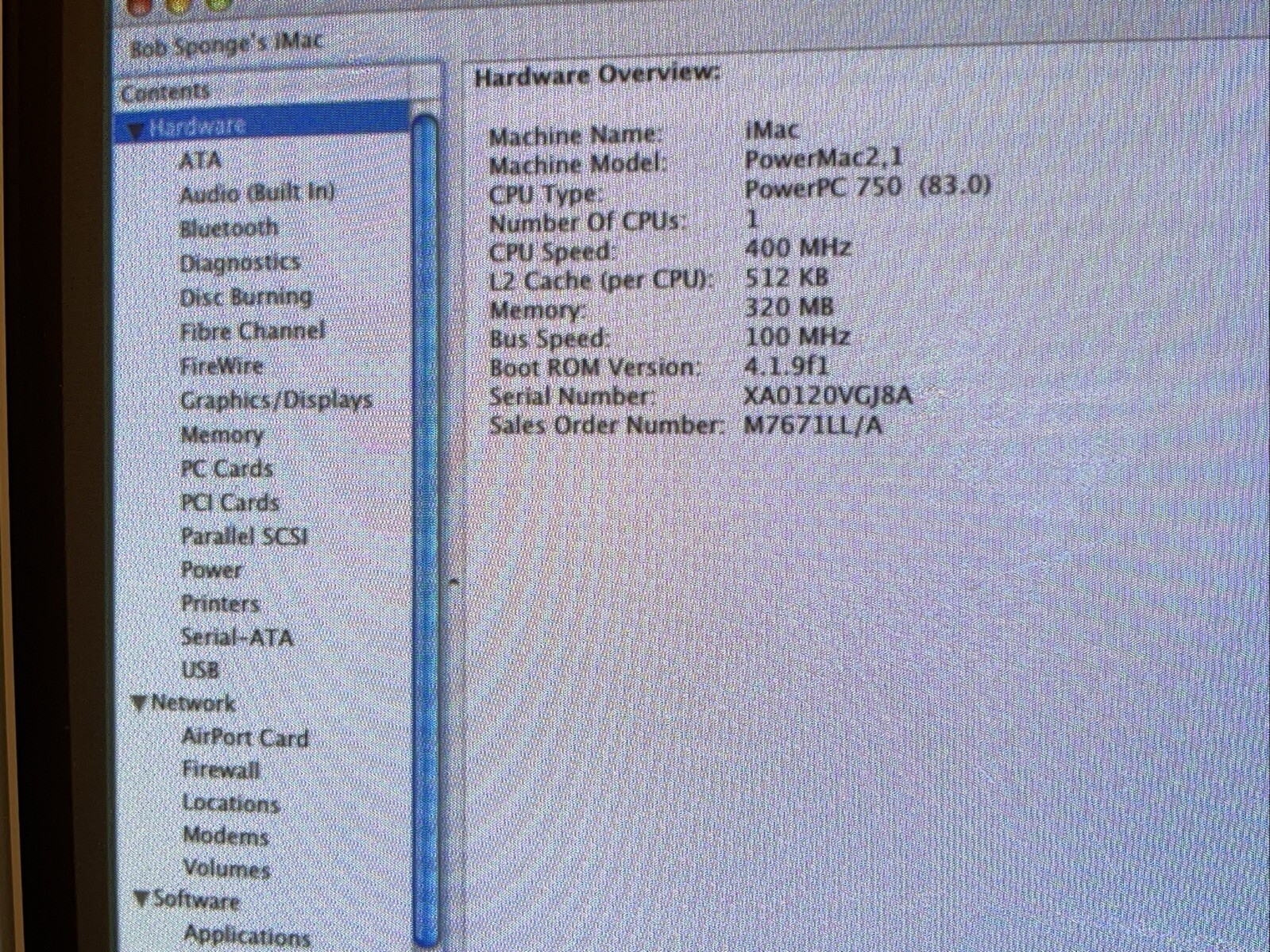Select the Software category row

coord(196,900)
